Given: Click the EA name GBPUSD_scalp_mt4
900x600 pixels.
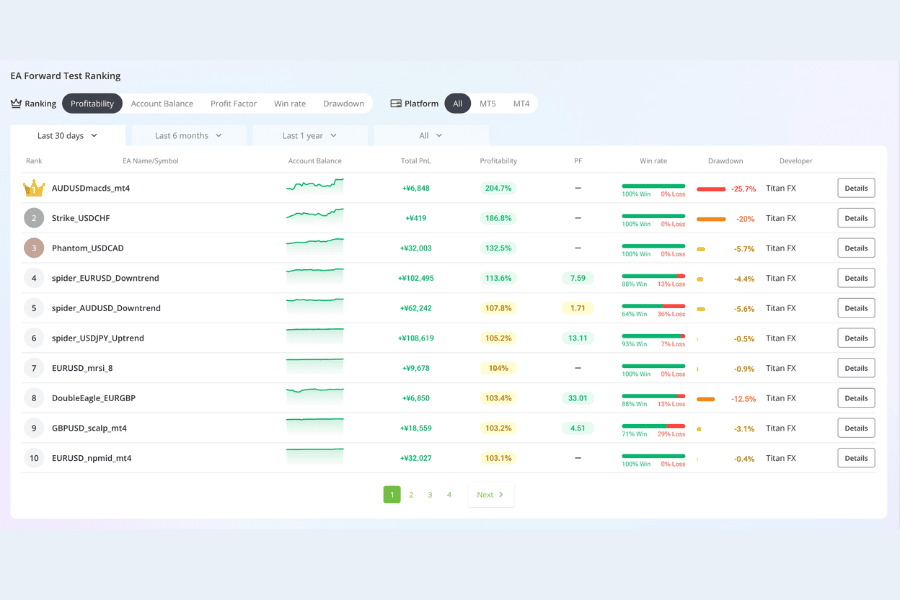Looking at the screenshot, I should pyautogui.click(x=89, y=428).
